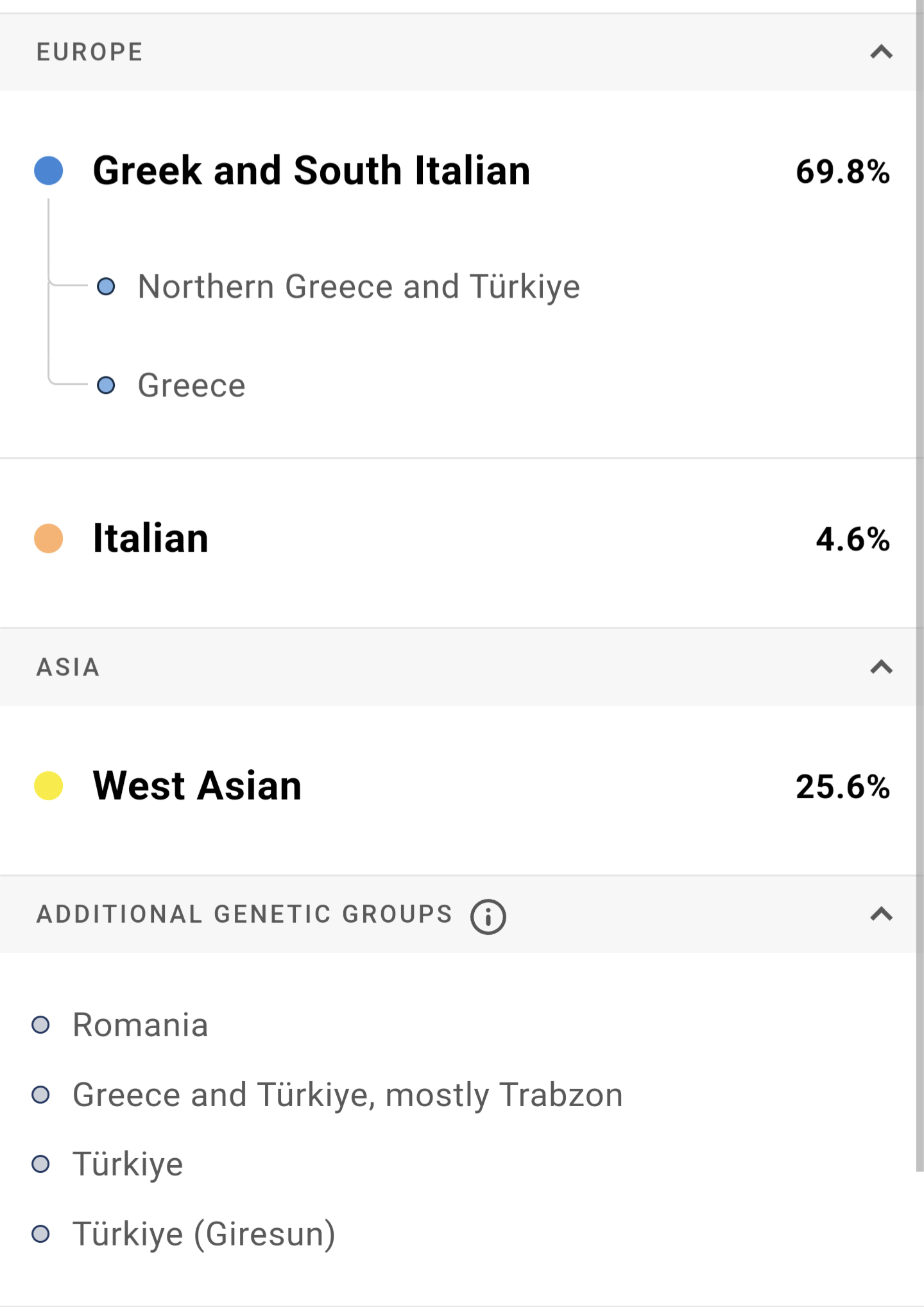
Task: Click the 69.8% percentage value
Action: coord(842,172)
